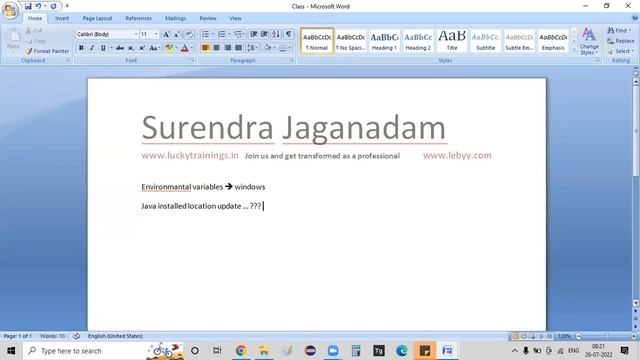Toggle show paragraph marks
The width and height of the screenshot is (640, 360).
point(288,34)
